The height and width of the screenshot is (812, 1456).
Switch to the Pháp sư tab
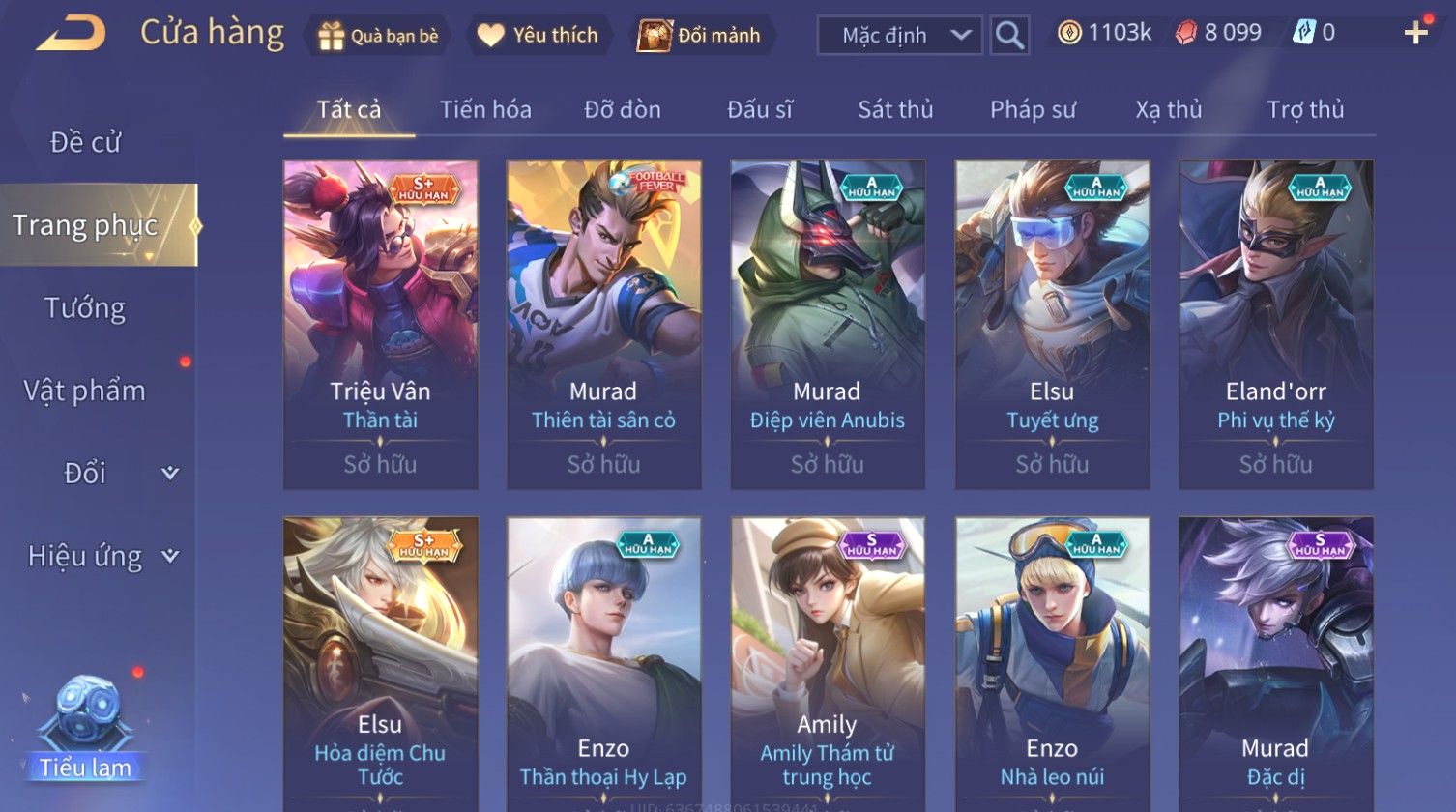click(1033, 109)
